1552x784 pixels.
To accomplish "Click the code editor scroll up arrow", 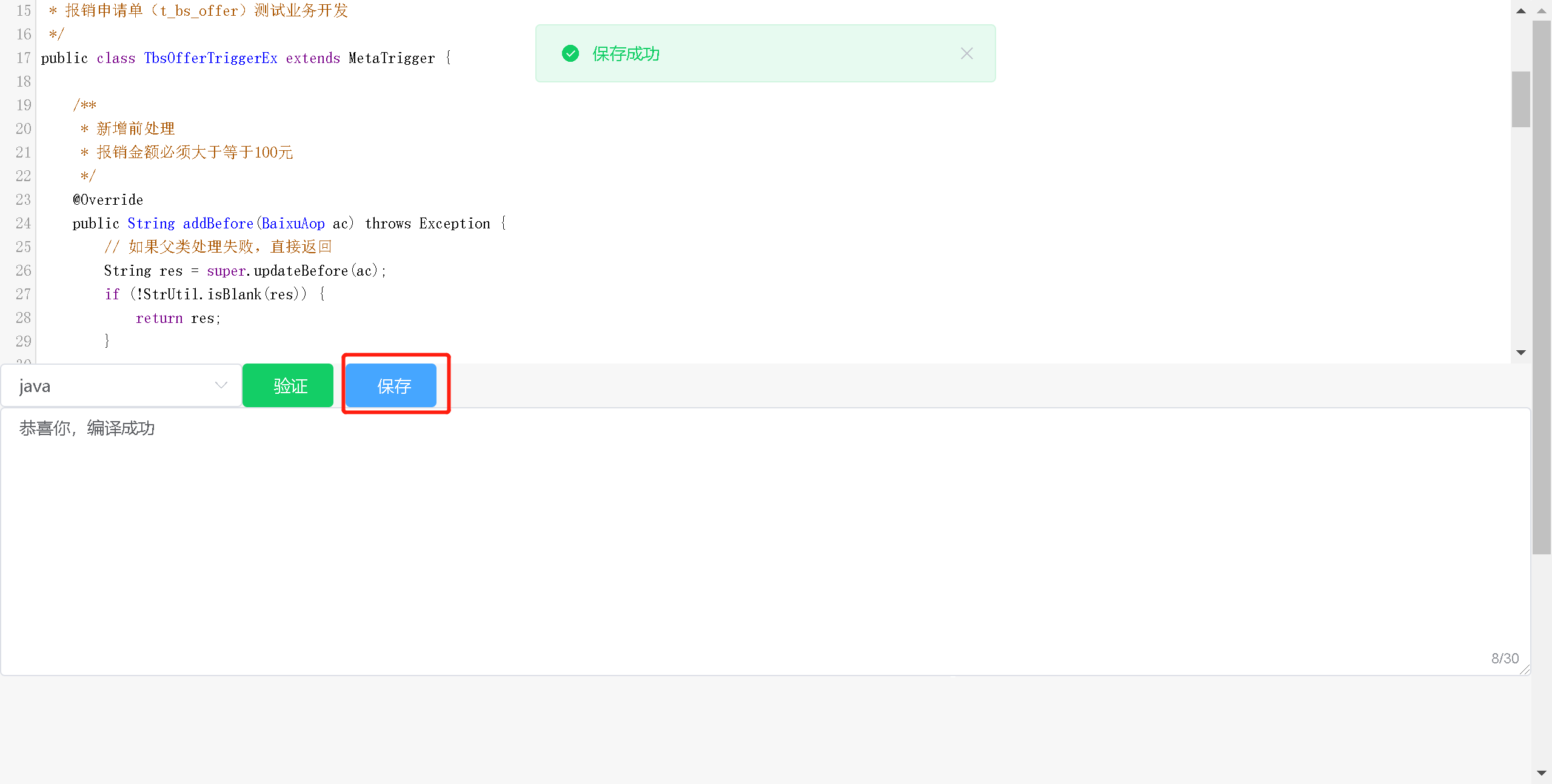I will [x=1520, y=11].
